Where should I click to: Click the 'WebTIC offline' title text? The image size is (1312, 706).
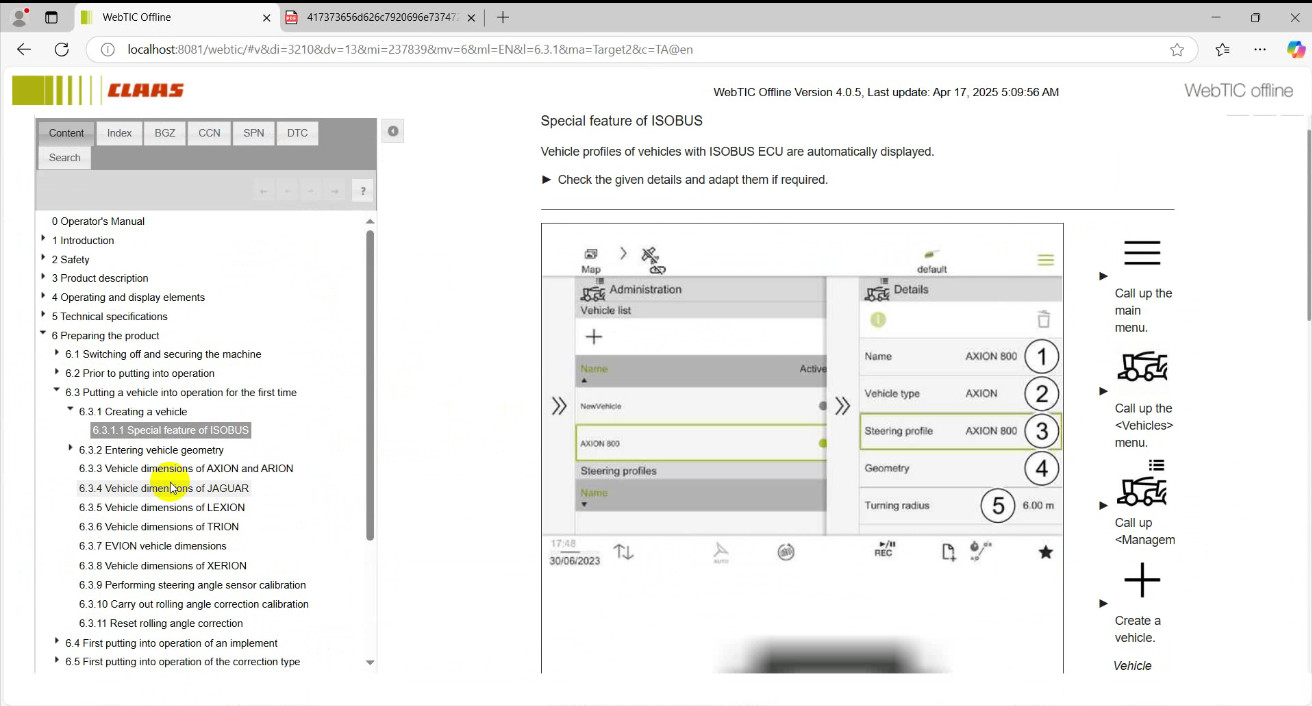click(x=1239, y=91)
